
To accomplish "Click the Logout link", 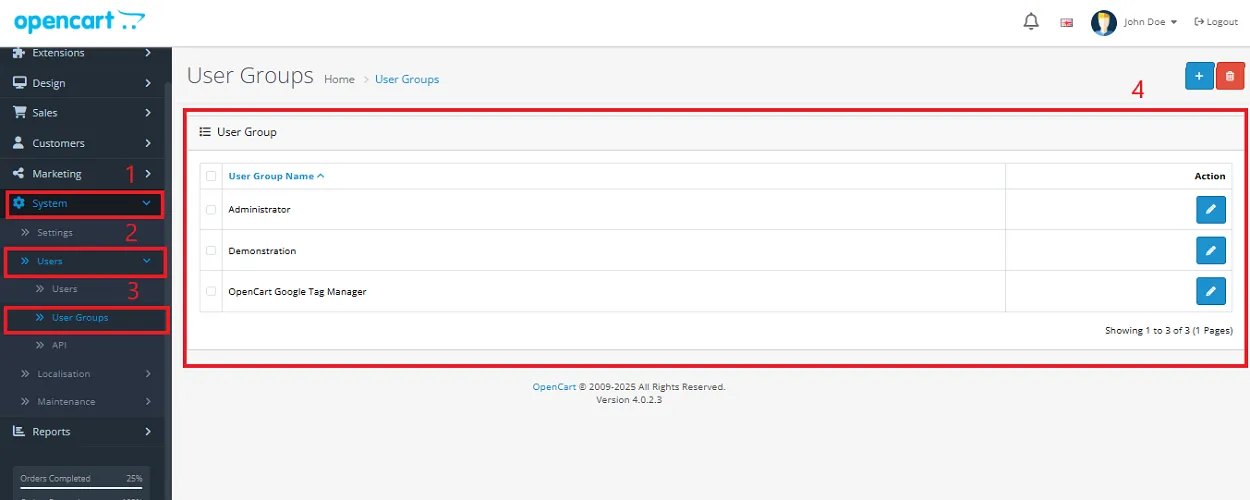I will pos(1216,22).
